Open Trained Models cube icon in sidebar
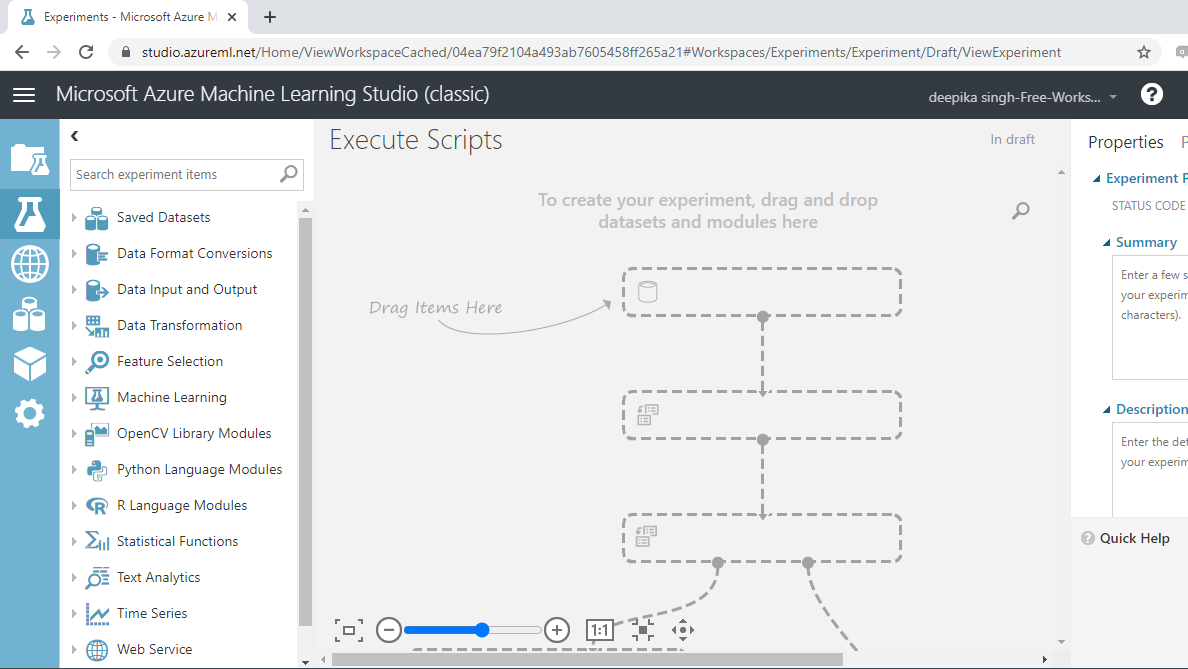1188x669 pixels. (x=30, y=364)
